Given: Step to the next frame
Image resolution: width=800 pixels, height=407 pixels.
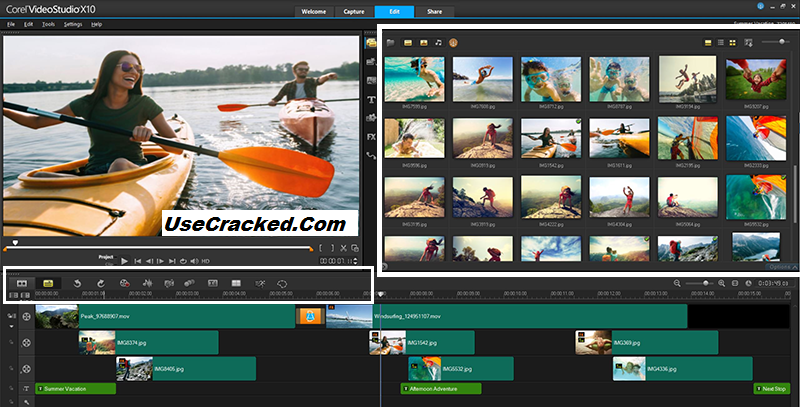Looking at the screenshot, I should (160, 261).
